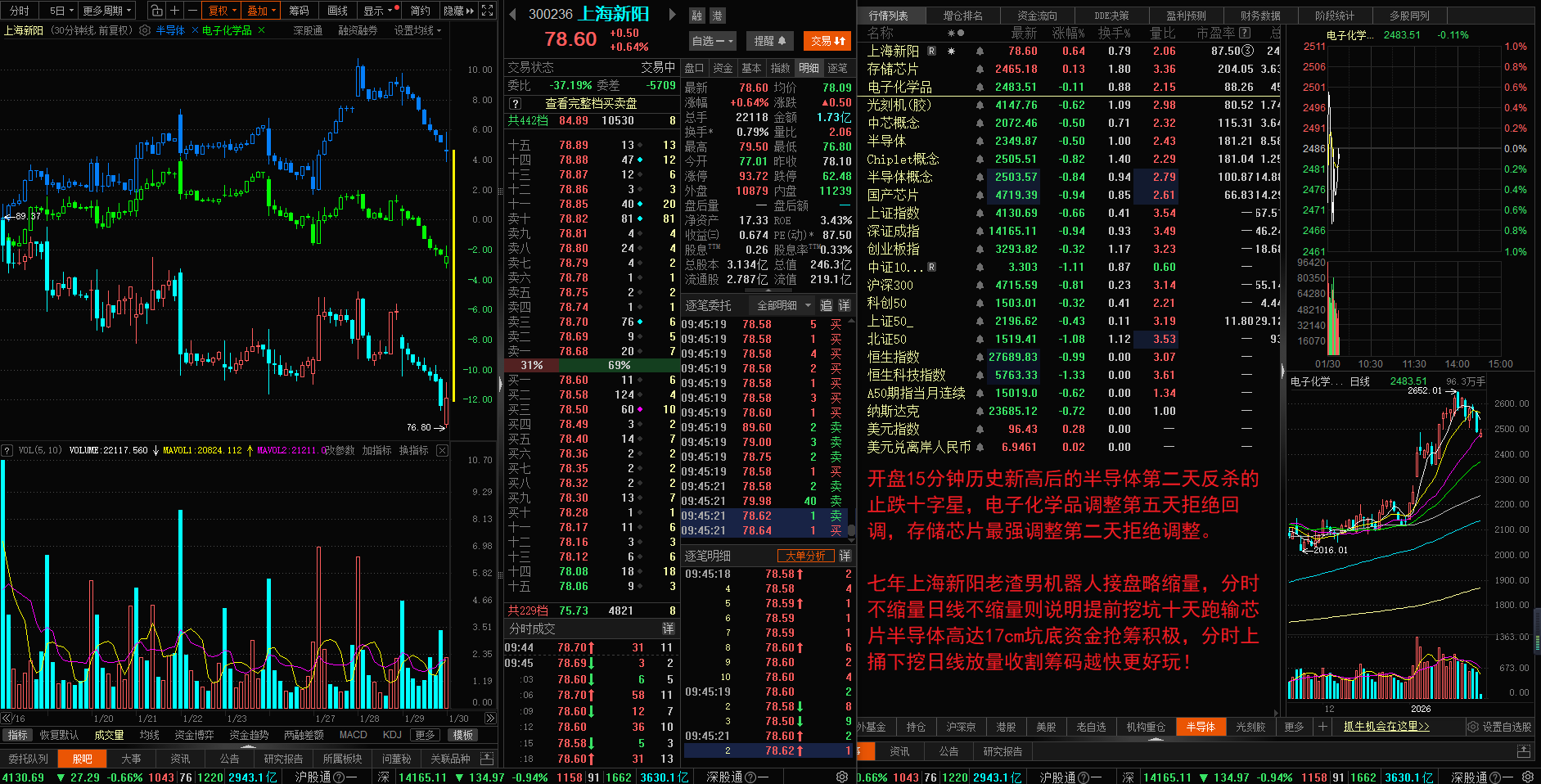Jump chart to latest with double-right arrow
1541x784 pixels.
pyautogui.click(x=490, y=718)
